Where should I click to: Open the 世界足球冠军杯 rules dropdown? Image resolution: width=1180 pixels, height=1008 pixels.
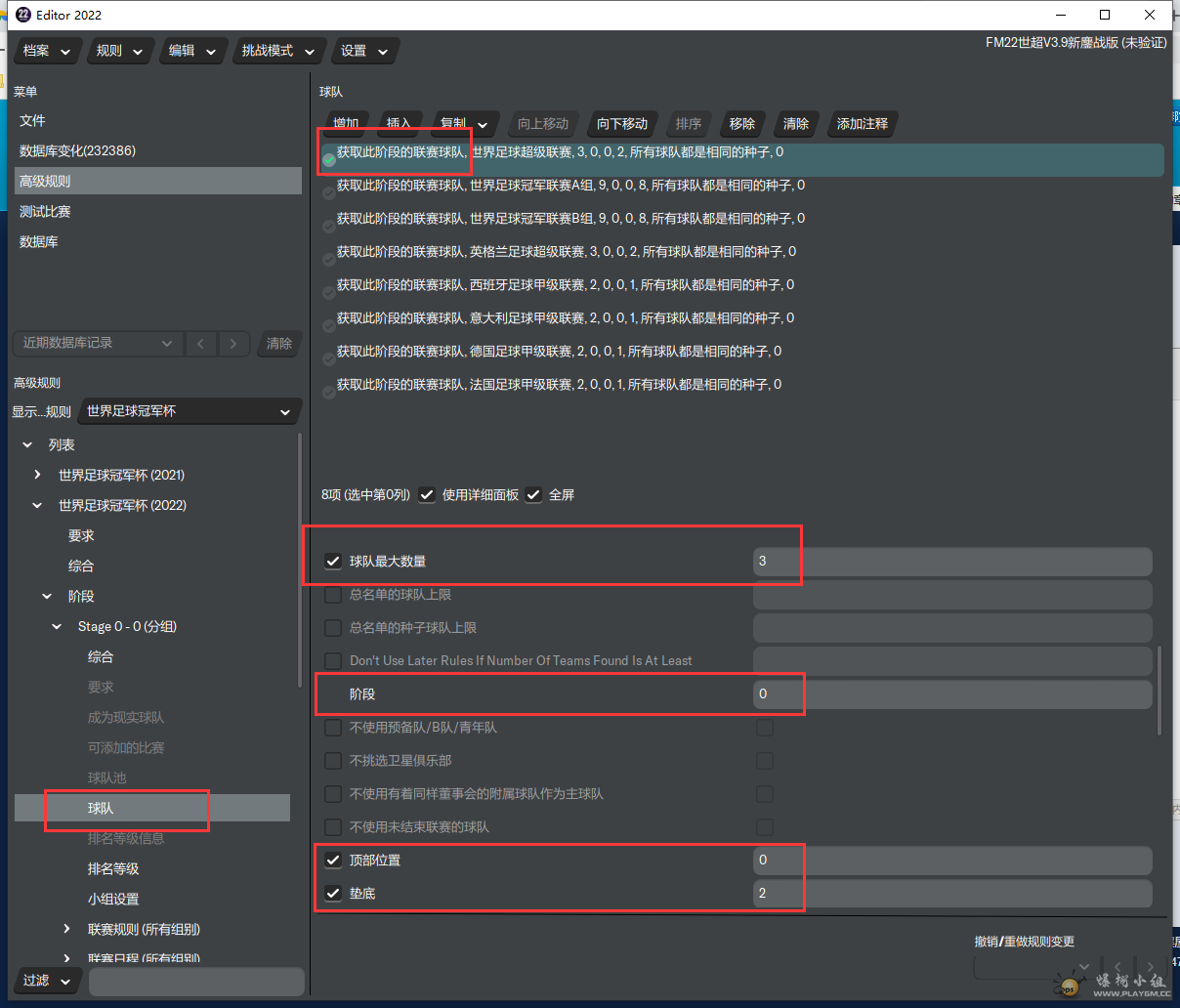189,411
